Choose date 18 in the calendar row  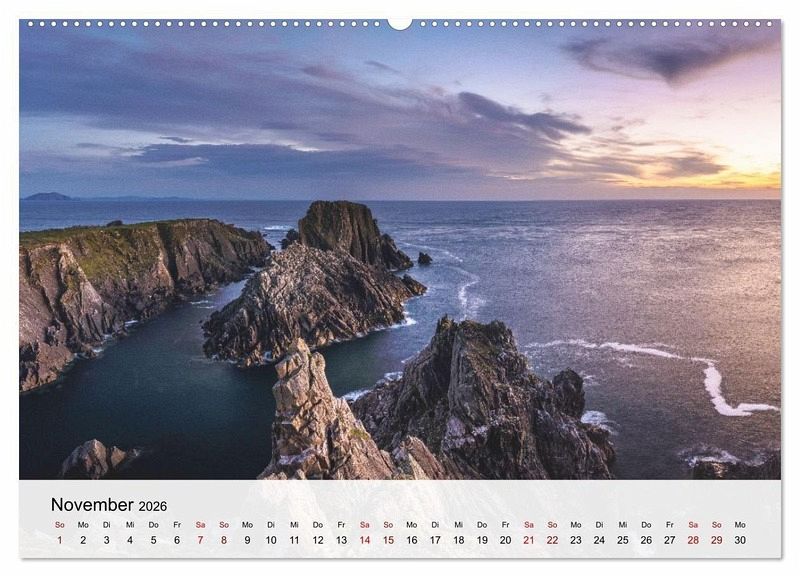(458, 540)
